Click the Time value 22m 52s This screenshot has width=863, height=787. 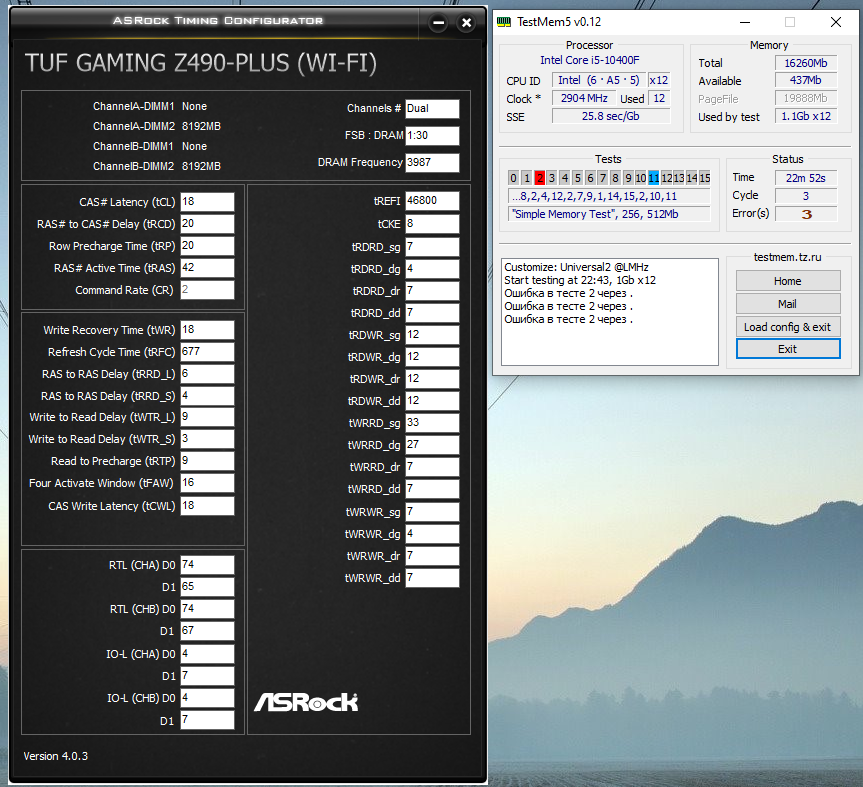(806, 178)
